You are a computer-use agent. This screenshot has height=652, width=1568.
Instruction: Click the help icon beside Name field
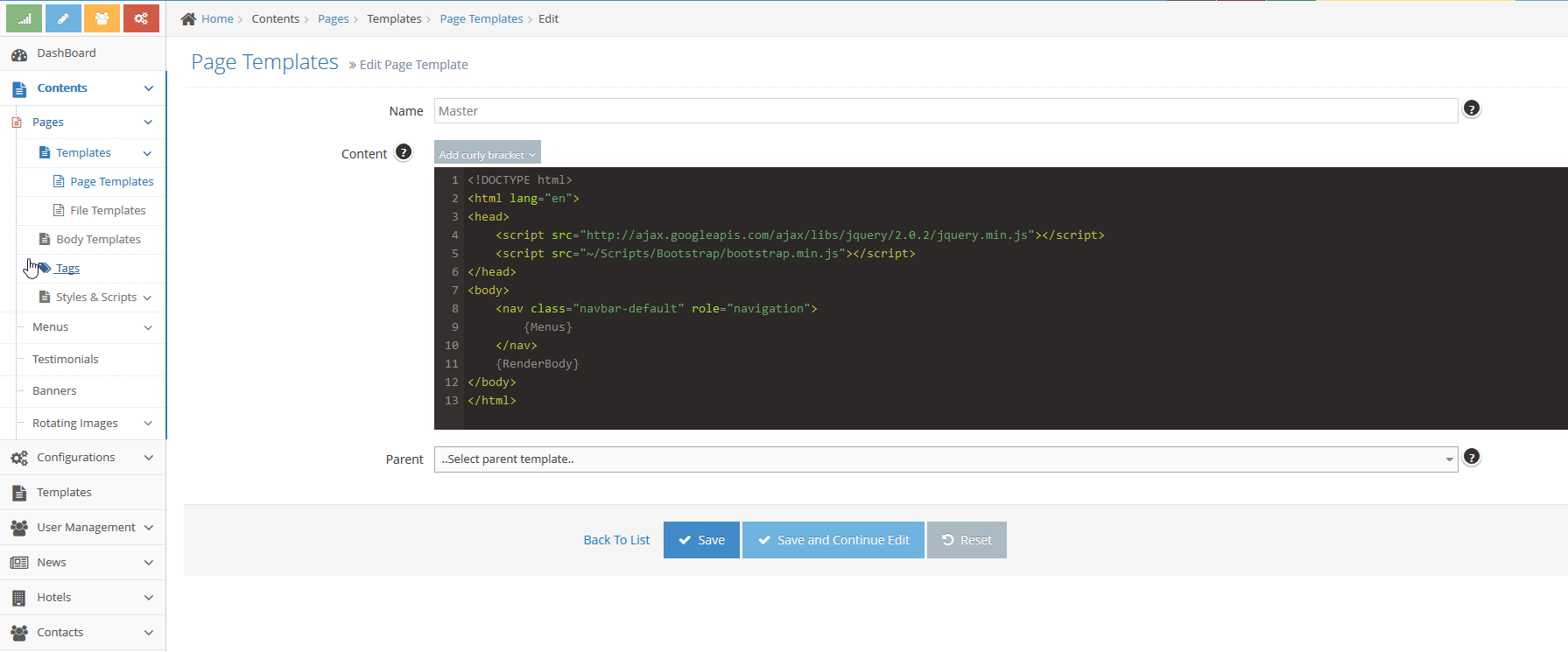pyautogui.click(x=1472, y=109)
